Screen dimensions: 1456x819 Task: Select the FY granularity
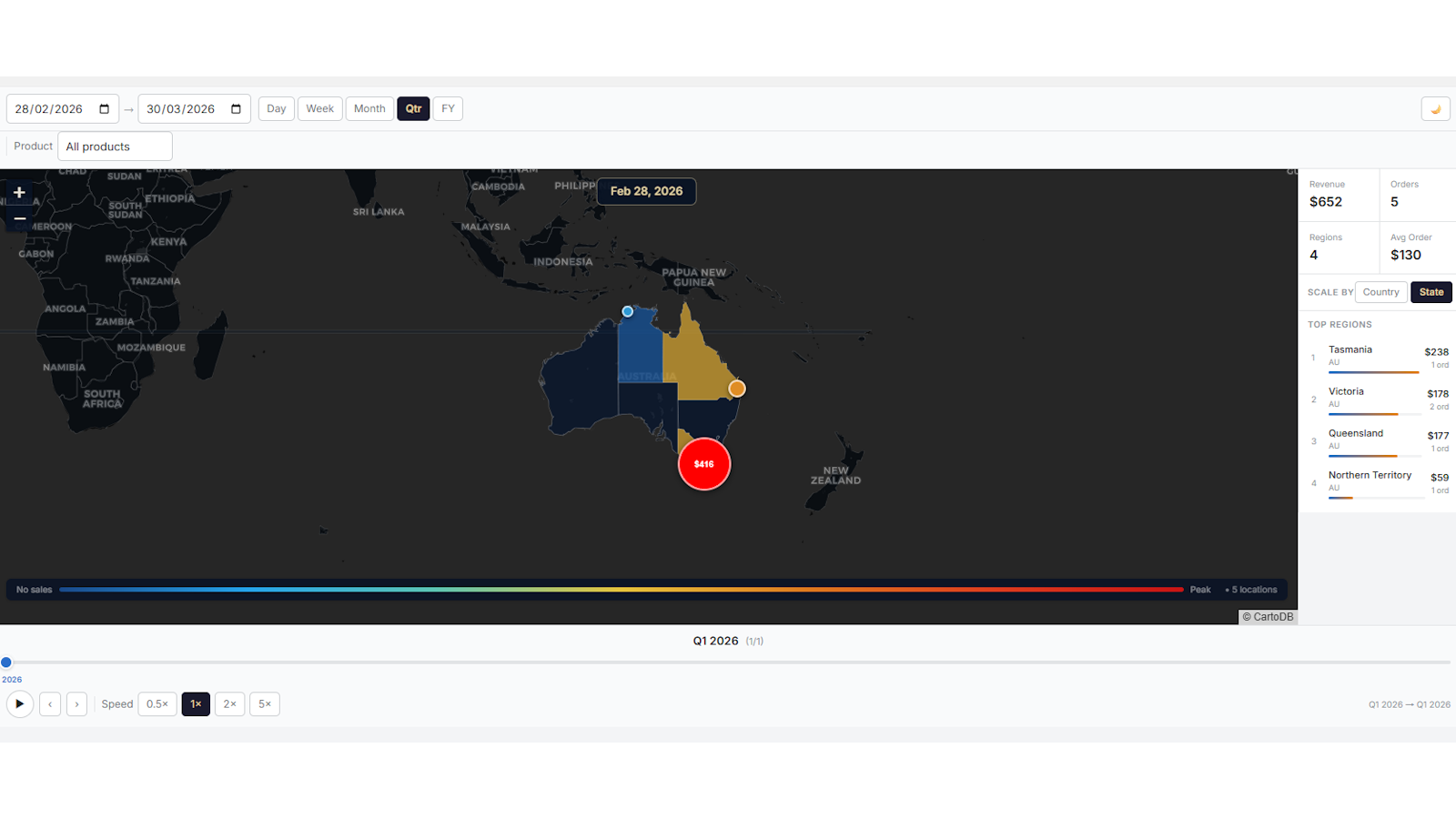(x=448, y=109)
